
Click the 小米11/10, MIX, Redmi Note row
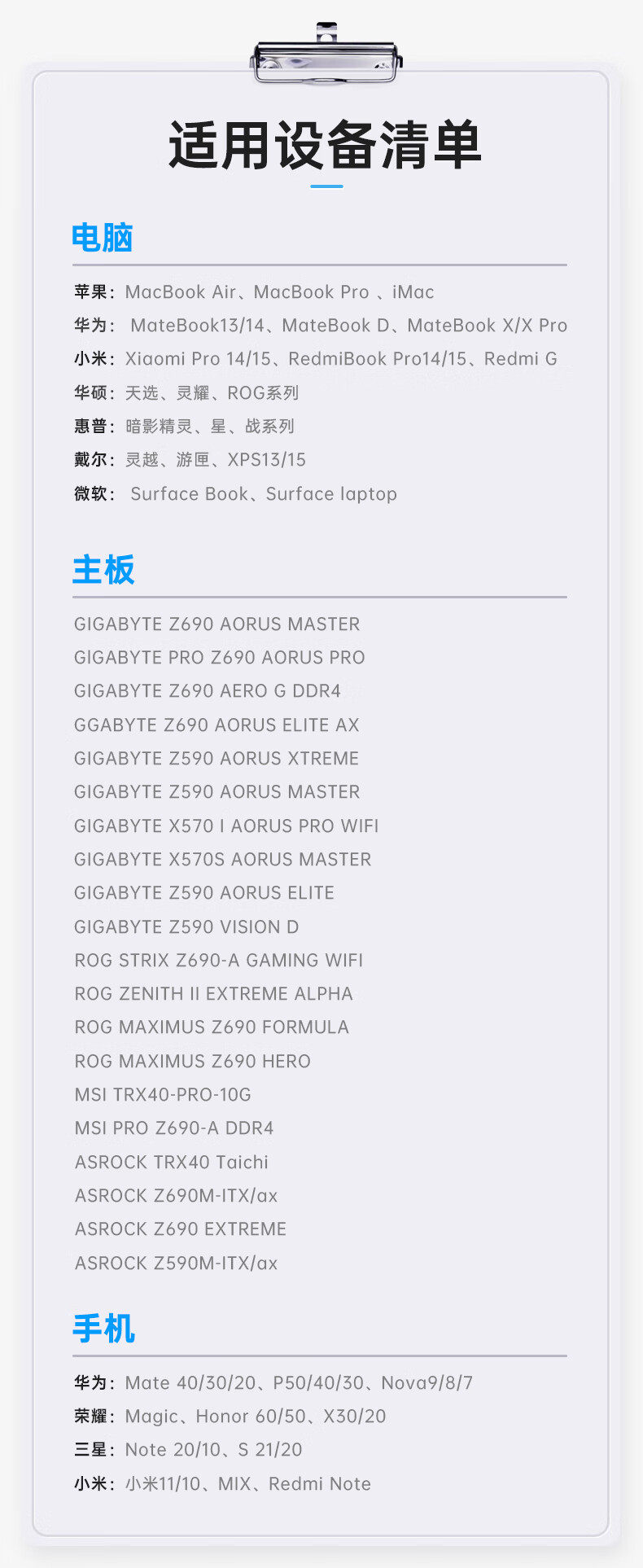[222, 1484]
